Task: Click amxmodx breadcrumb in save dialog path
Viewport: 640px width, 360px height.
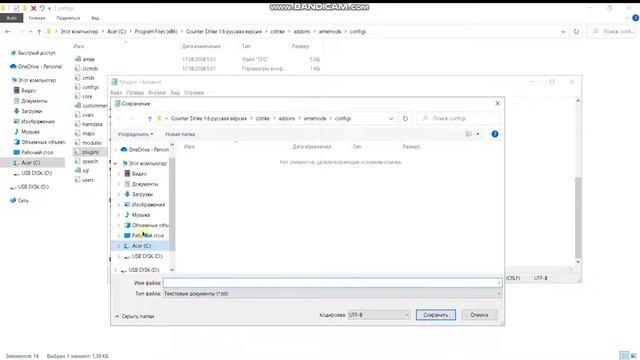Action: coord(315,118)
